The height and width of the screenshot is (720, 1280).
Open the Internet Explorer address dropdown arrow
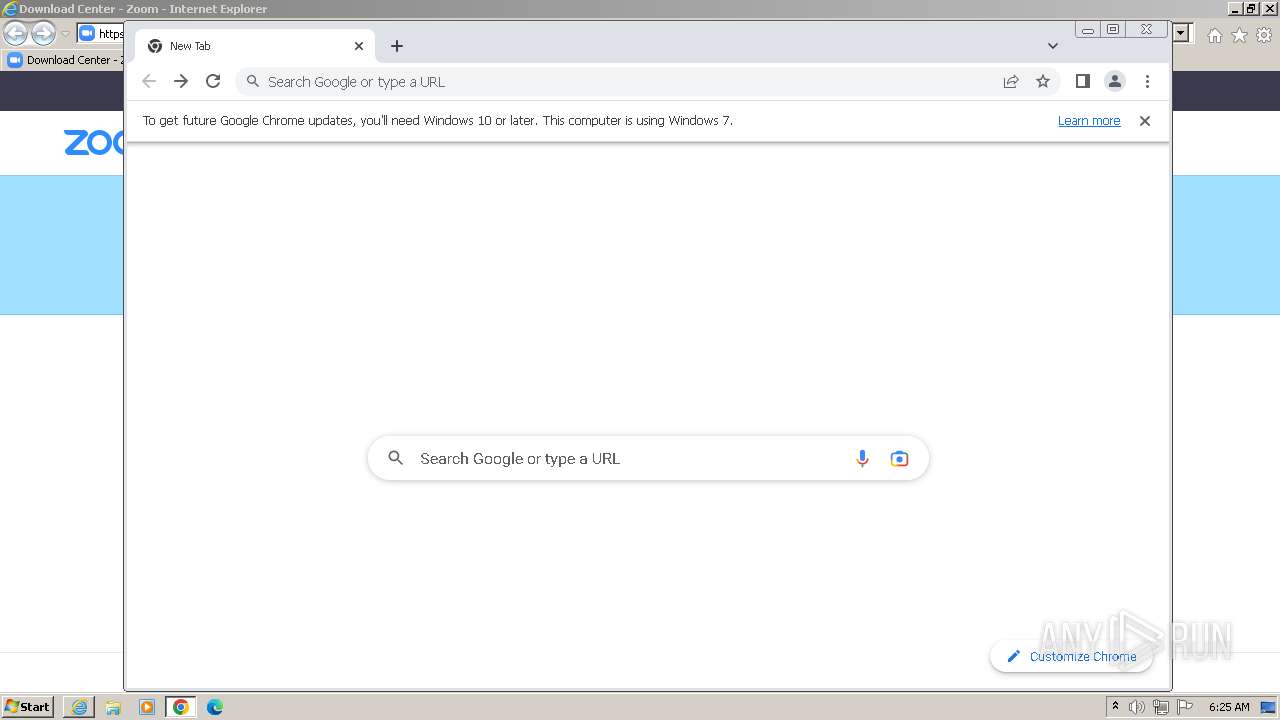coord(1181,33)
